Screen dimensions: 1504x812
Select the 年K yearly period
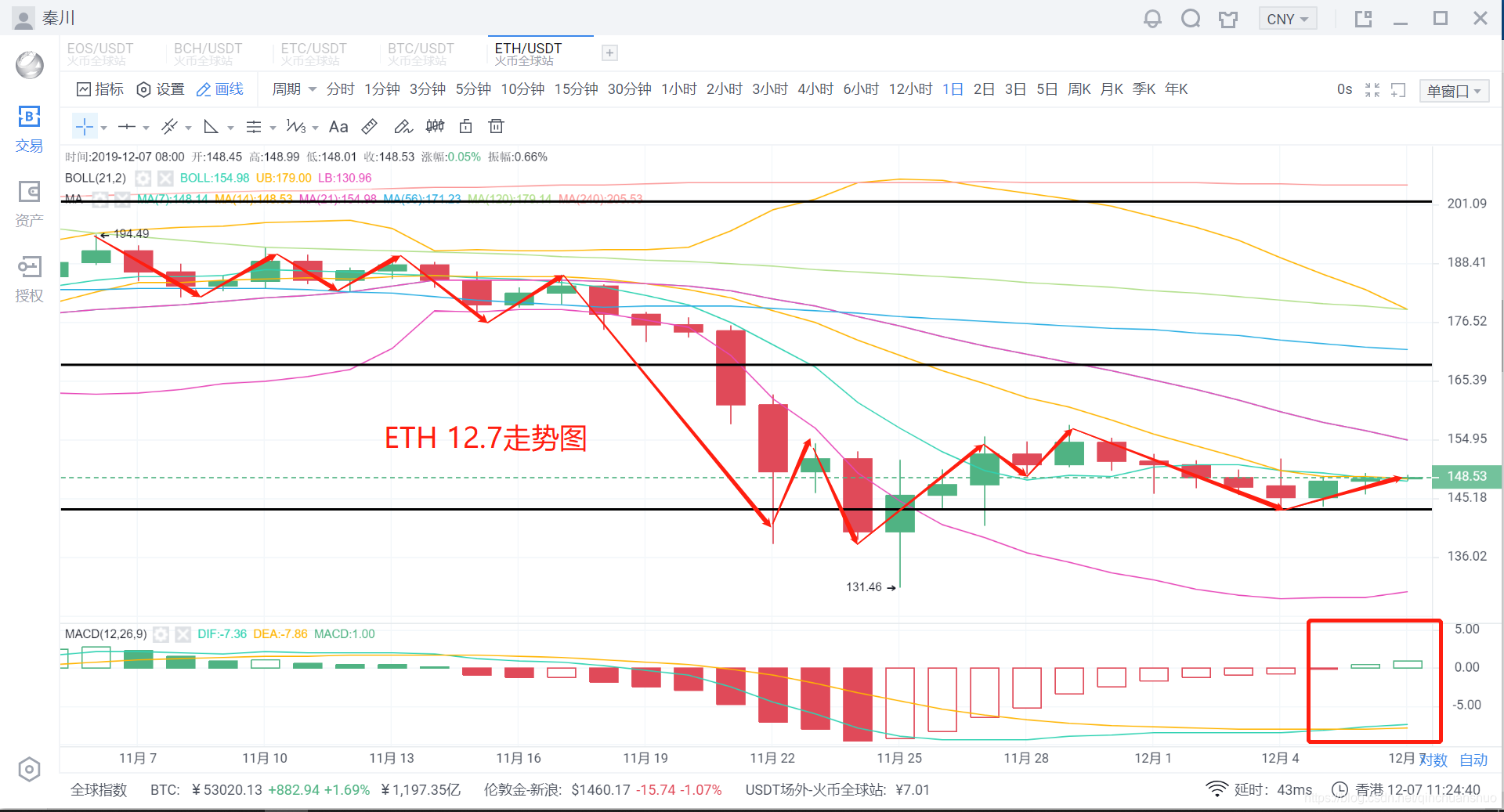1177,89
